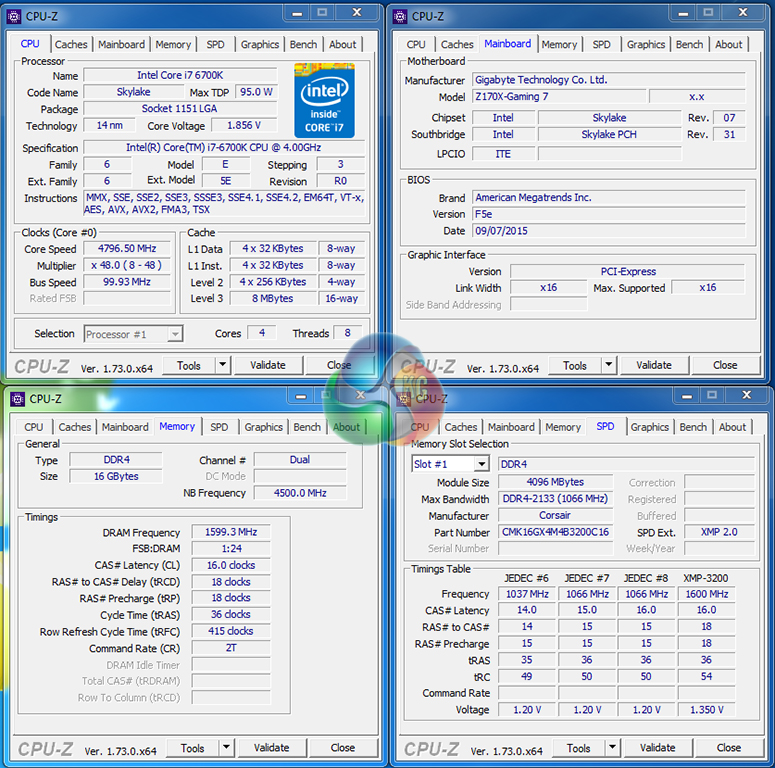
Task: Click Close button in Memory window
Action: [343, 748]
